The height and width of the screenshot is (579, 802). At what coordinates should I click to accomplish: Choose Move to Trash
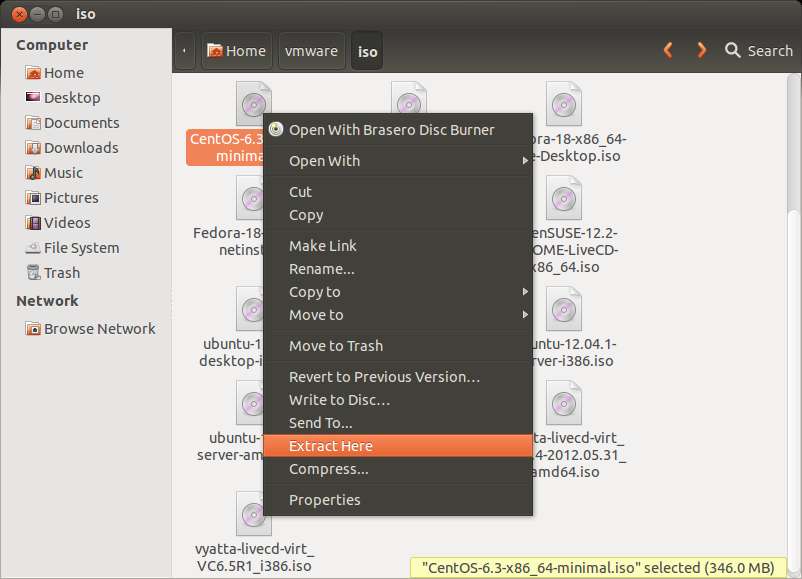[x=398, y=346]
